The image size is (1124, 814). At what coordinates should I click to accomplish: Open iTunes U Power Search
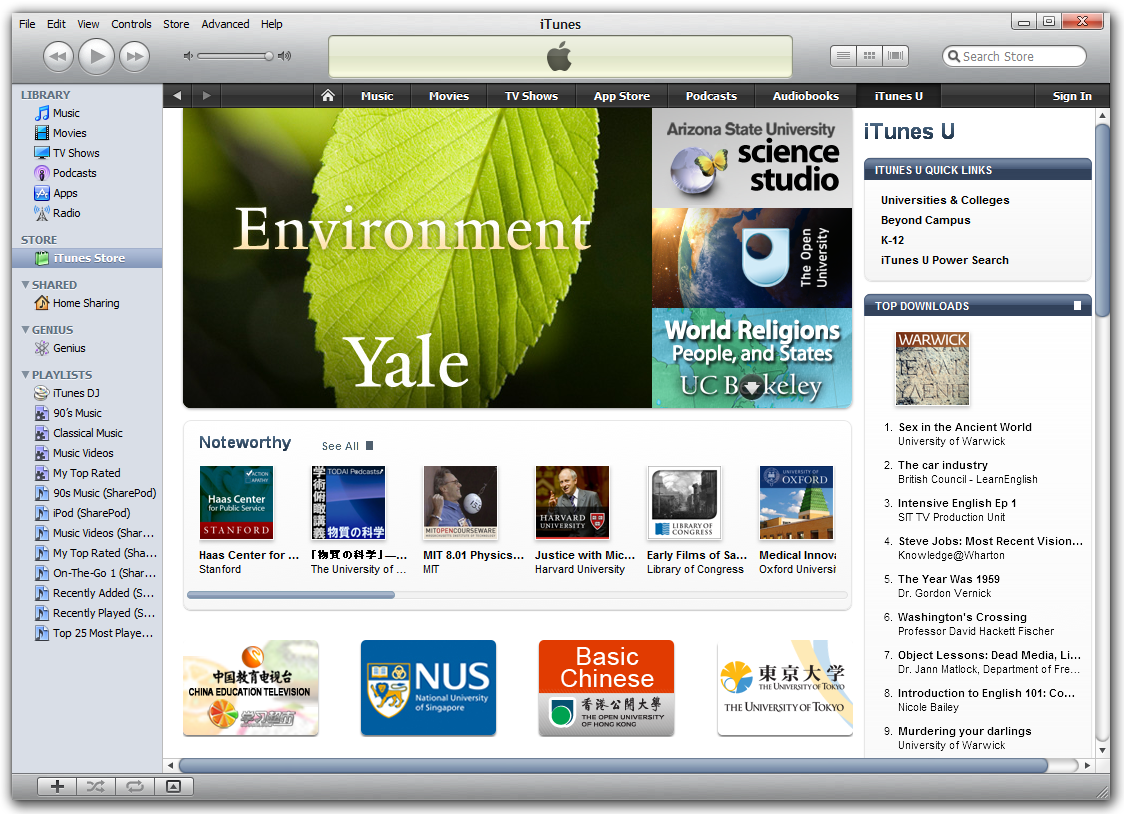(x=945, y=261)
